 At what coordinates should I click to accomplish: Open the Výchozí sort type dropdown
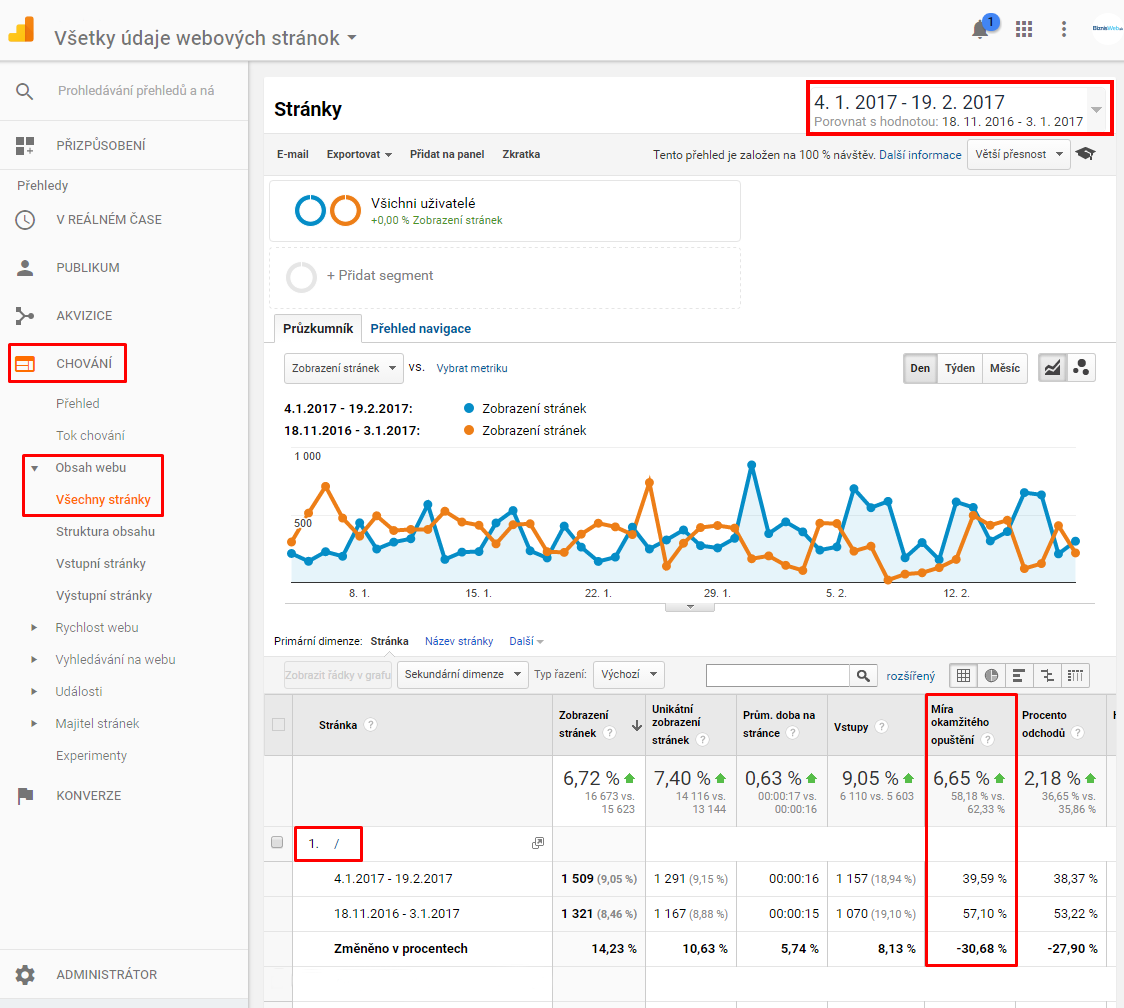coord(629,675)
